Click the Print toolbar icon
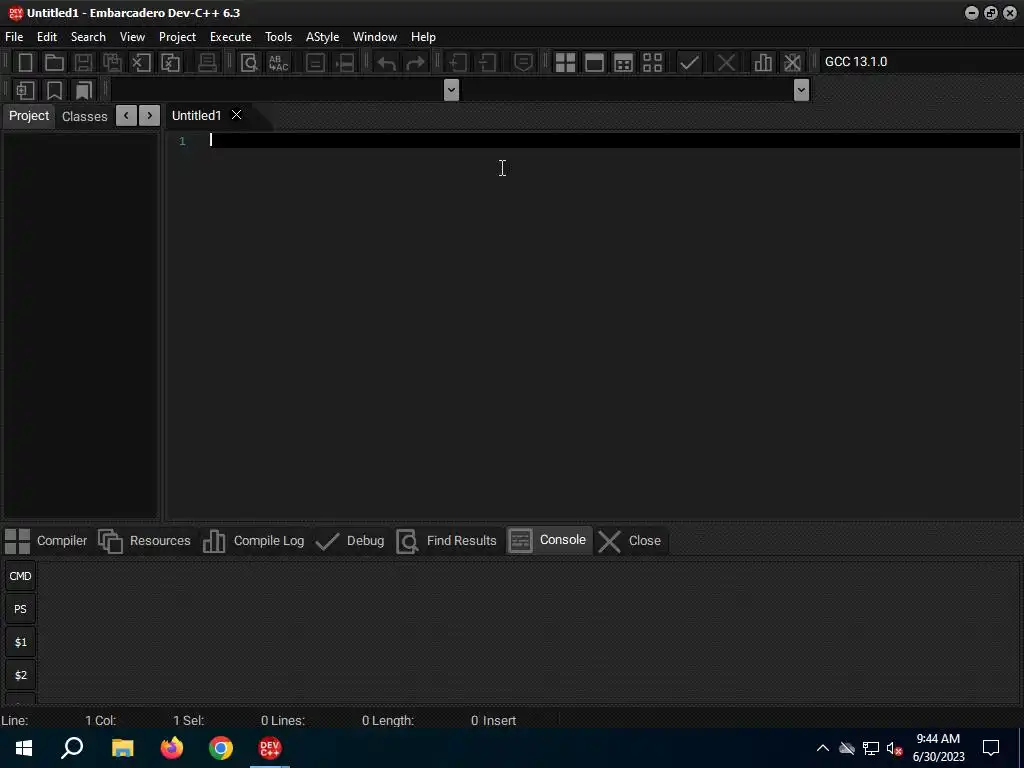 [207, 63]
